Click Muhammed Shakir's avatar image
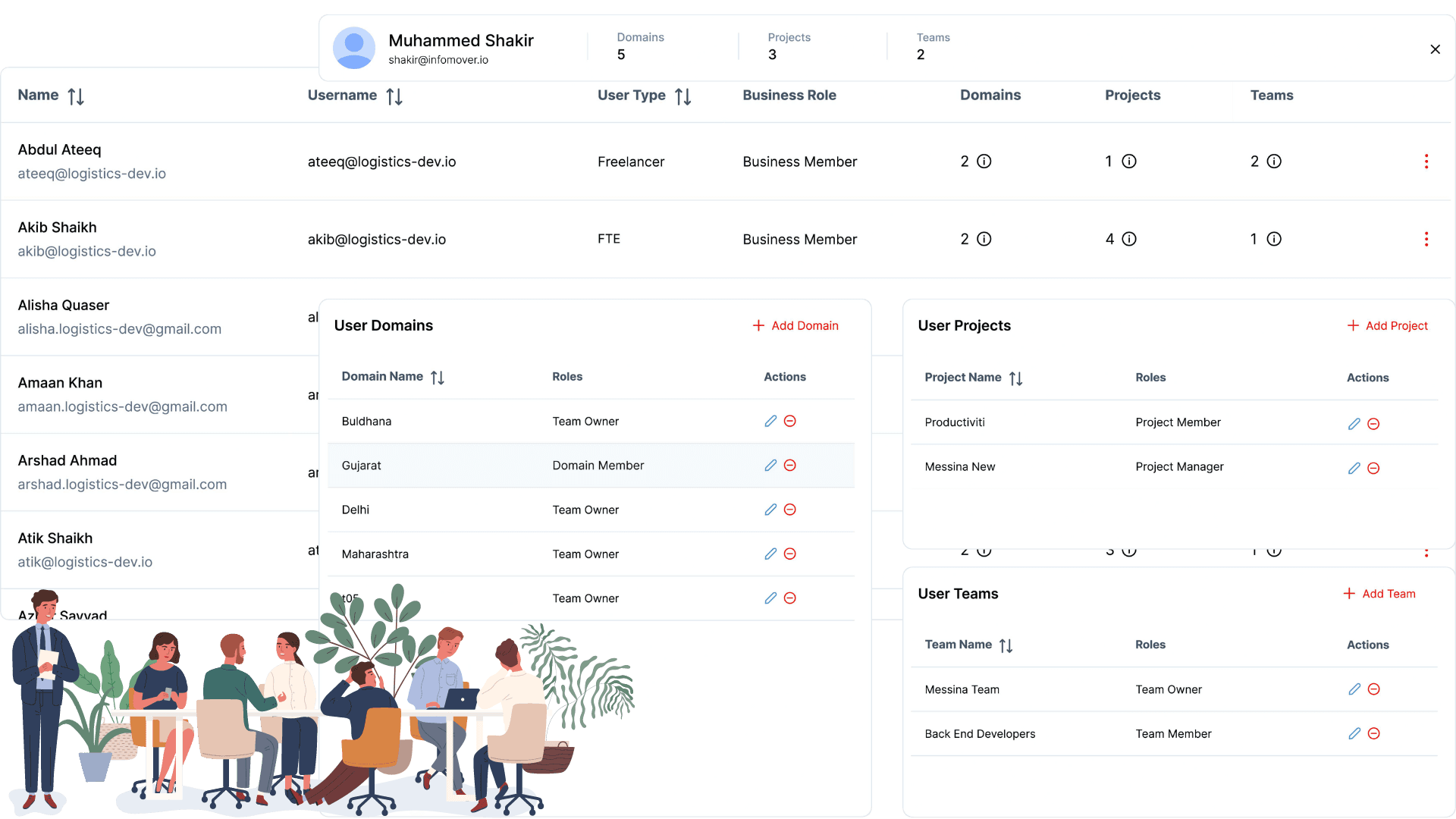Screen dimensions: 1456x819 (x=354, y=48)
